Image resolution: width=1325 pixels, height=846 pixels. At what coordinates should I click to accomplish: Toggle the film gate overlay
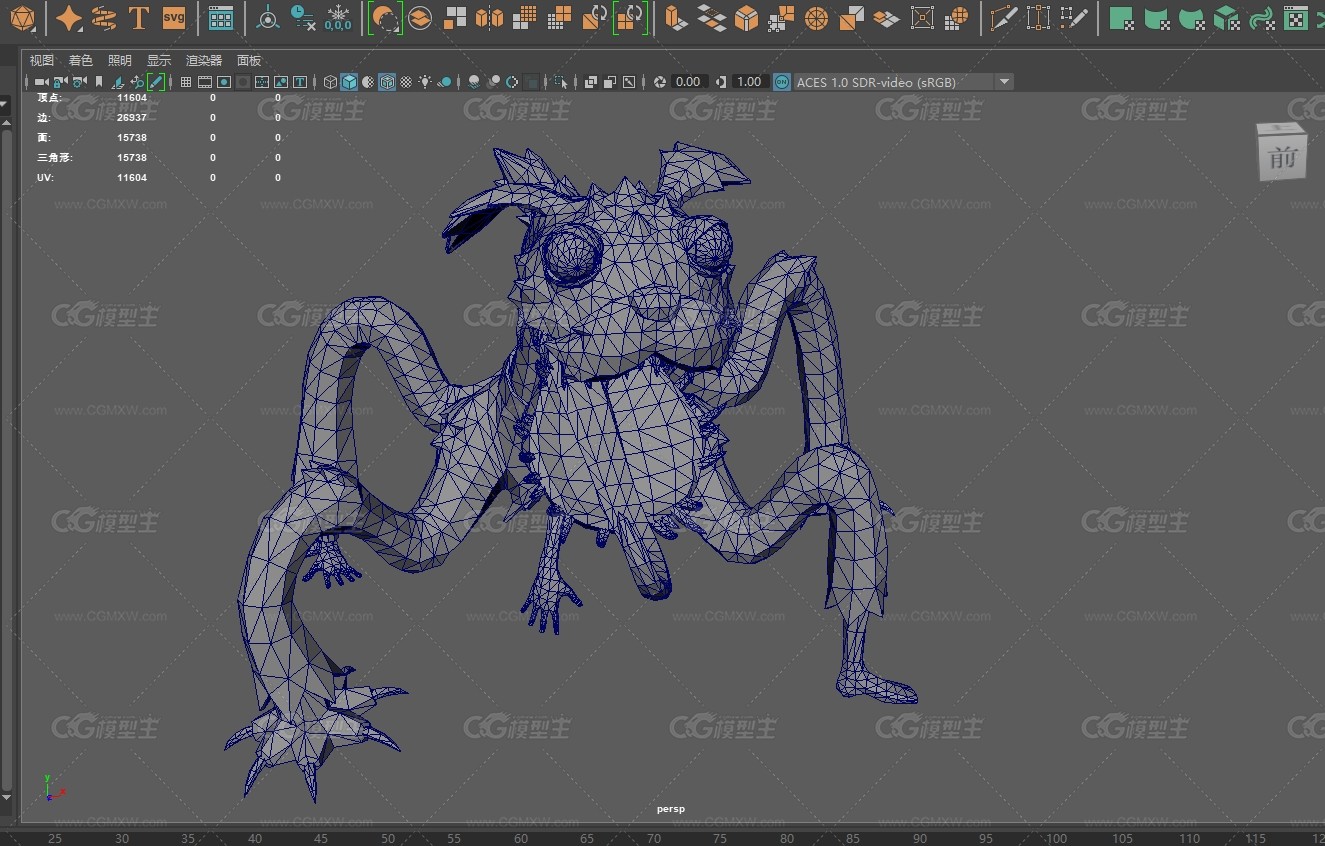205,82
